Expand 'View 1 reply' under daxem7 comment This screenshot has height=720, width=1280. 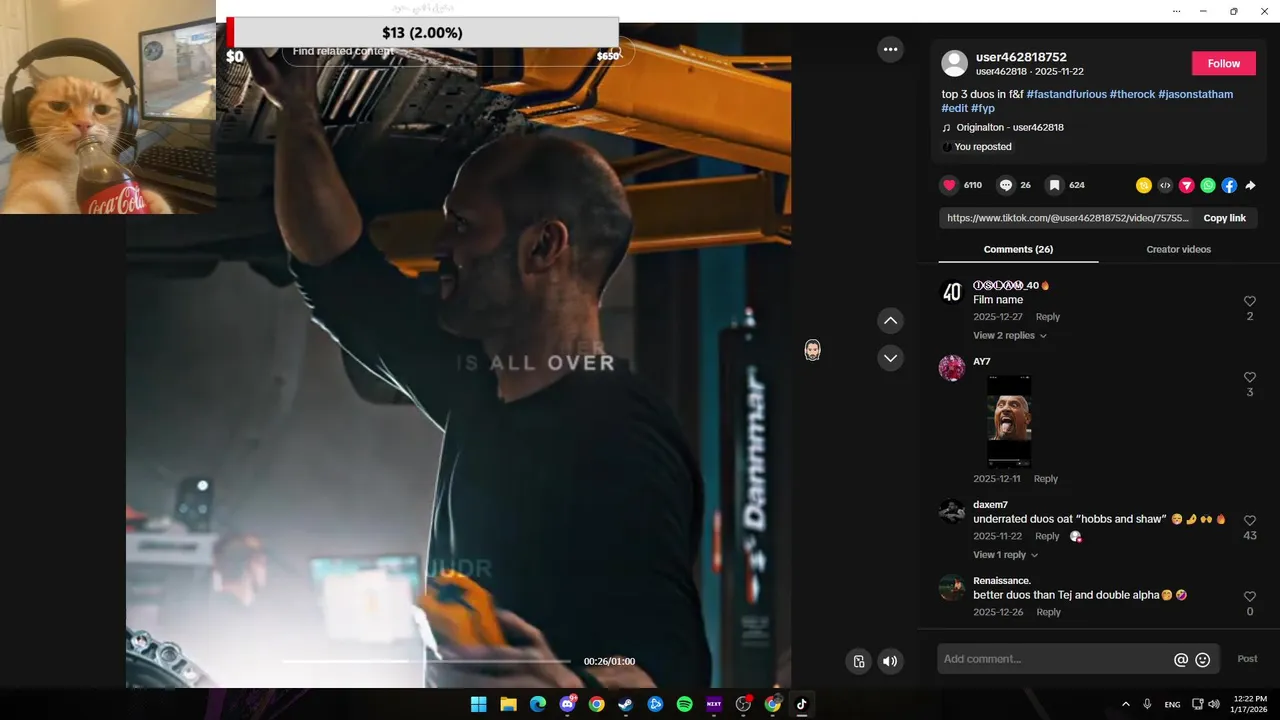pyautogui.click(x=1006, y=555)
